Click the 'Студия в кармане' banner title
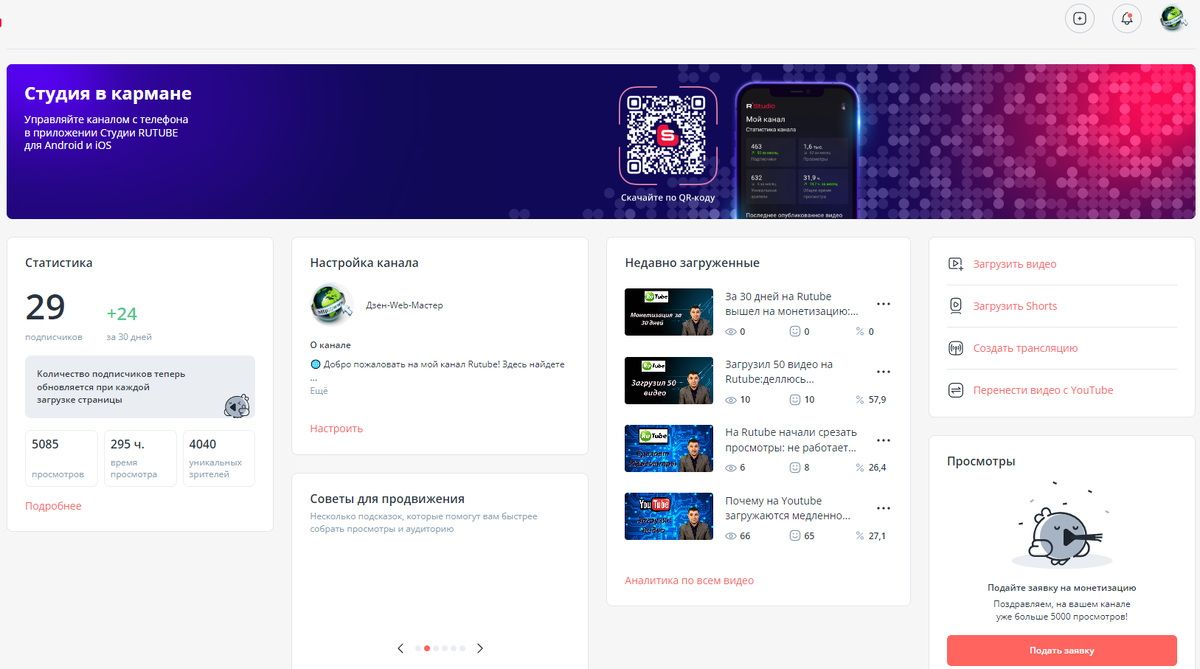This screenshot has height=669, width=1200. click(108, 94)
